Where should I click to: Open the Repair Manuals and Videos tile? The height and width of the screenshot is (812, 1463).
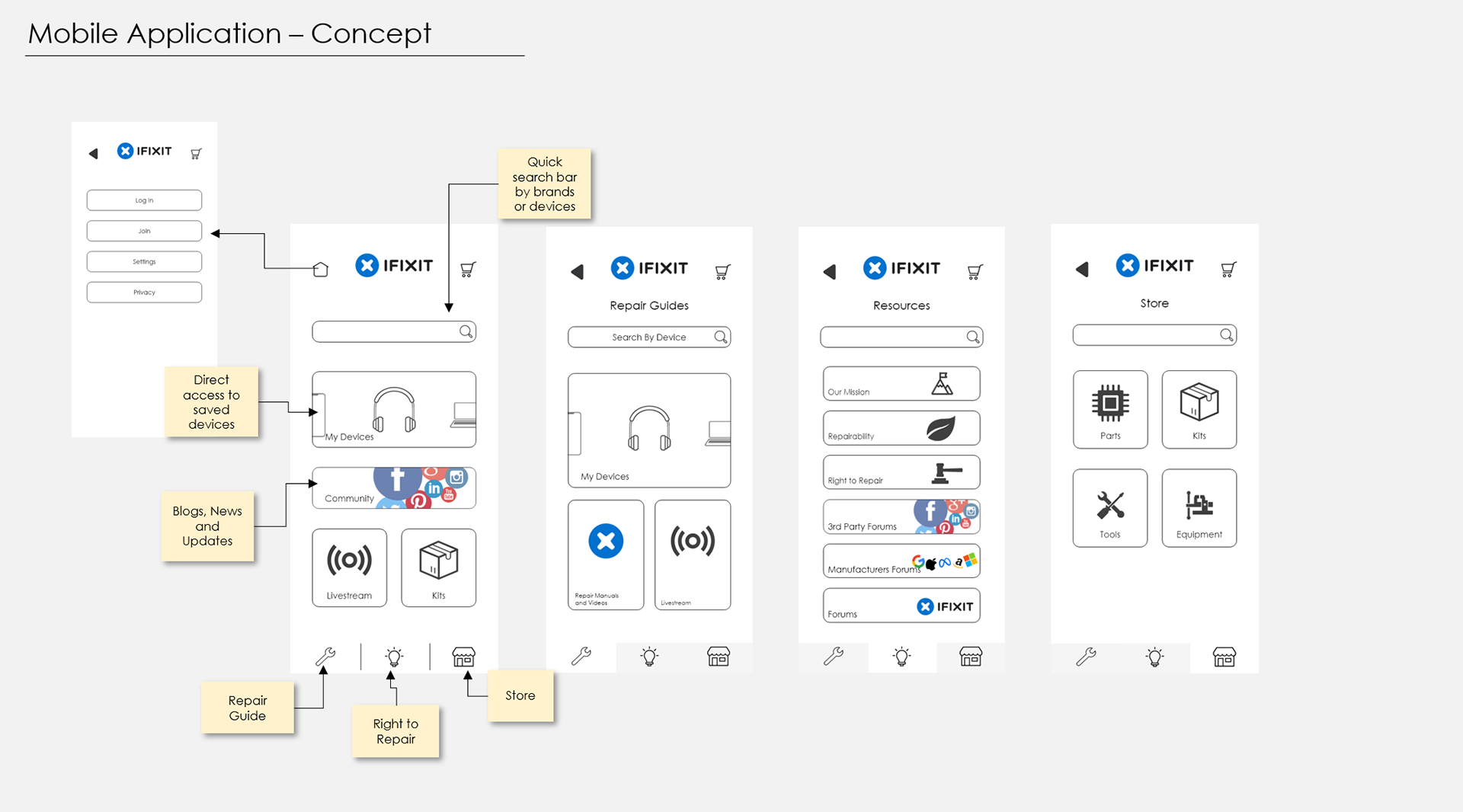coord(606,555)
